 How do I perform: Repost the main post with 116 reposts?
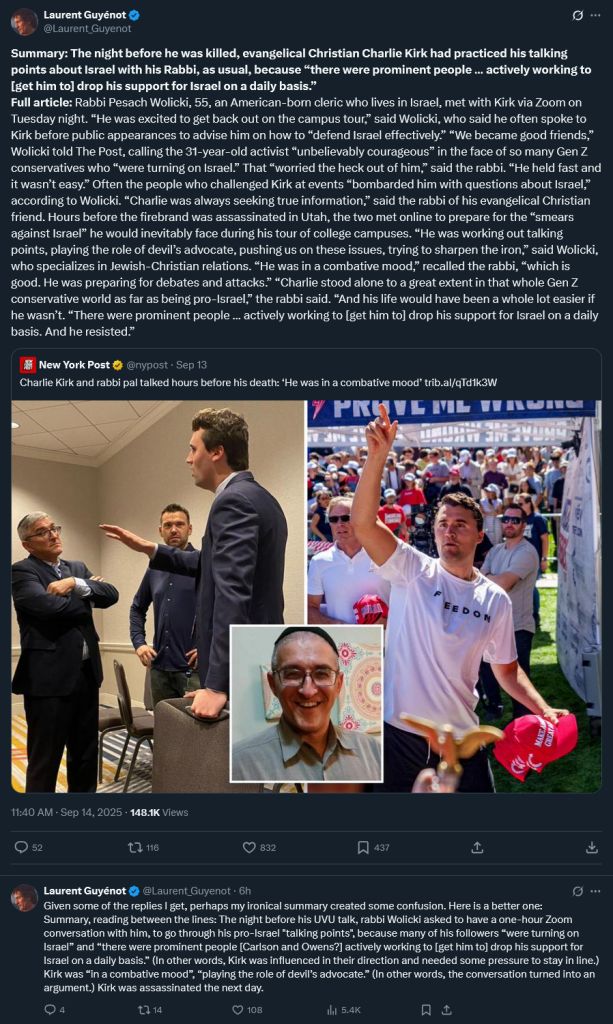[144, 847]
